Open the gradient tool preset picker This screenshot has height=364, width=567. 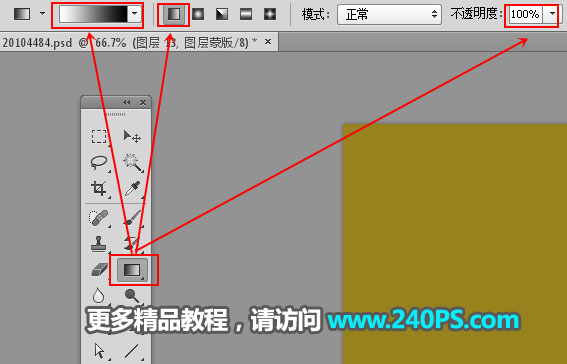pyautogui.click(x=22, y=14)
